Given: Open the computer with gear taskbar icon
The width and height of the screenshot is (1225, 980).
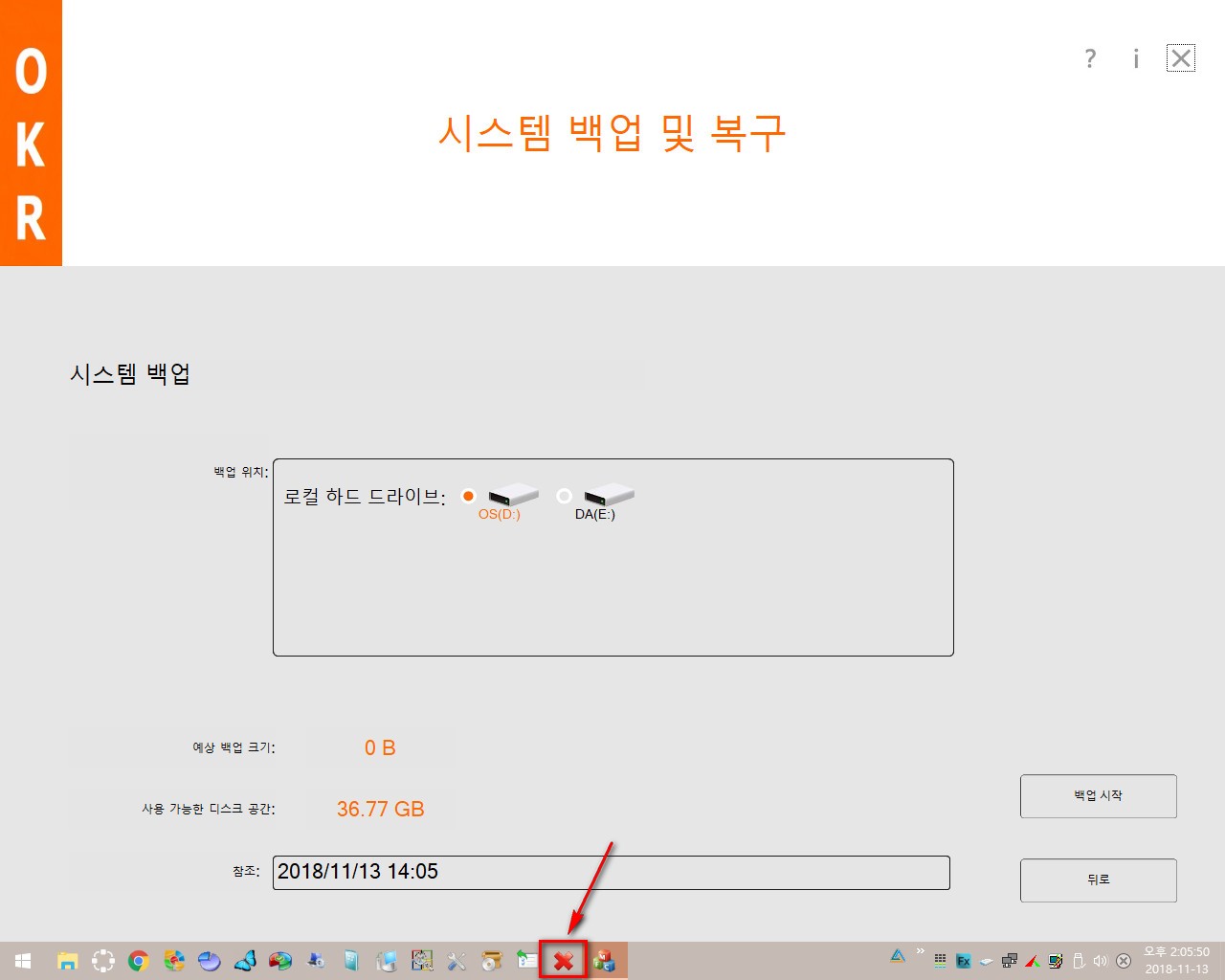Looking at the screenshot, I should click(x=316, y=961).
